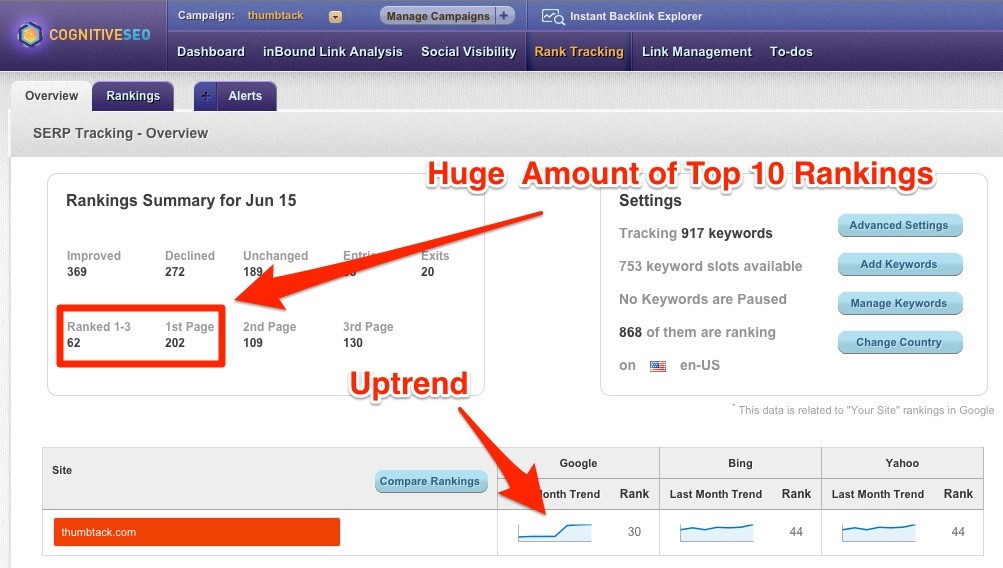Click 'No Keywords are Paused' text
This screenshot has width=1003, height=568.
point(702,299)
